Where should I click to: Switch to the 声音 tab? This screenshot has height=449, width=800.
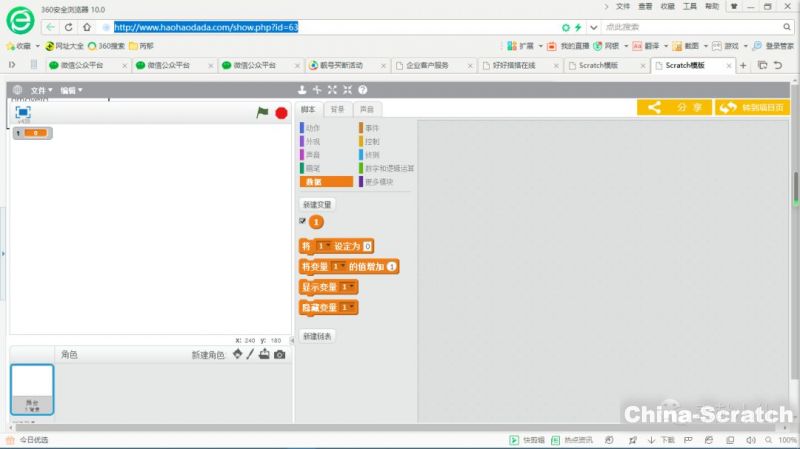pyautogui.click(x=367, y=109)
